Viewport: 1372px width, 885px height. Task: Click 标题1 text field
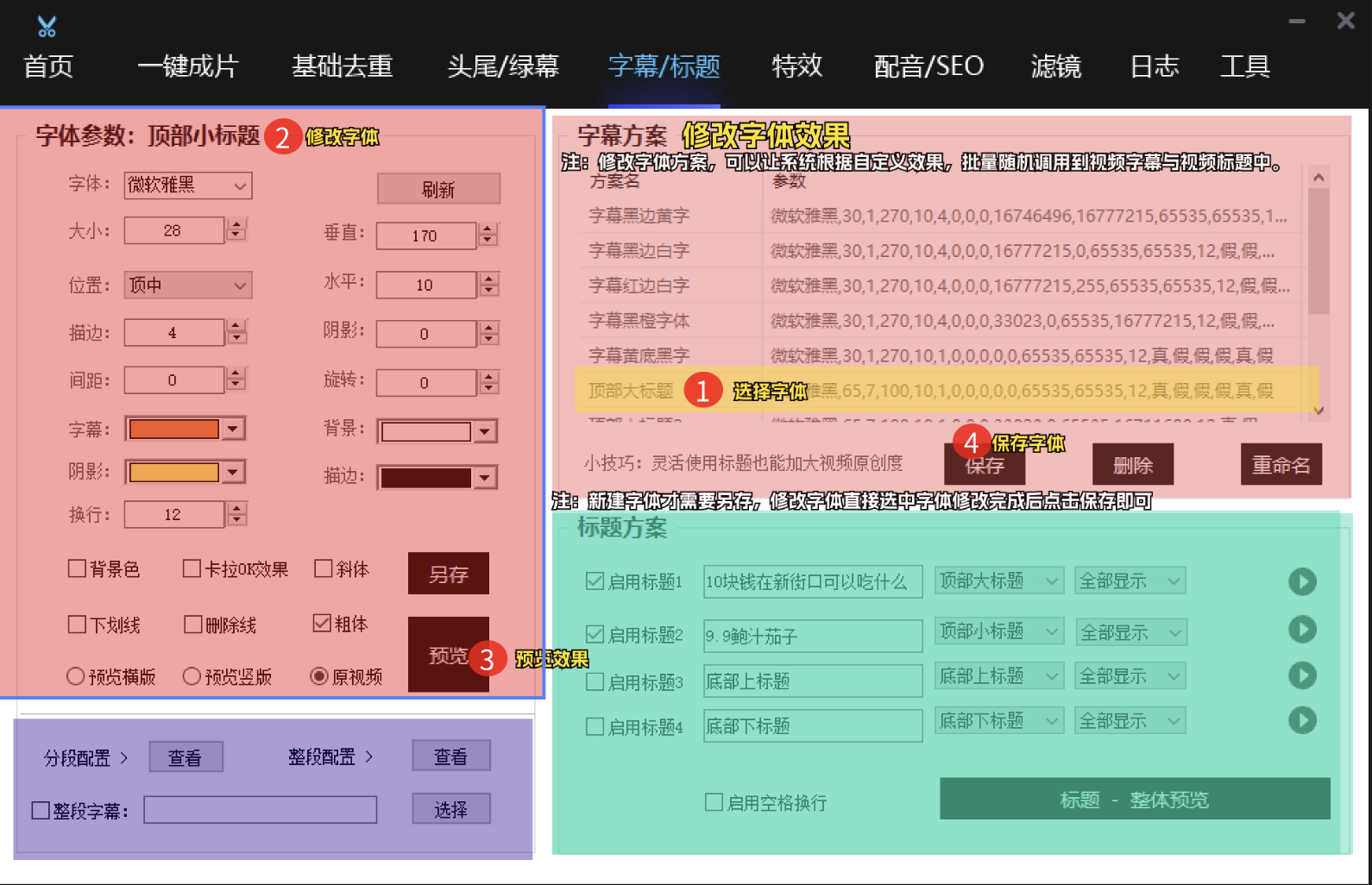(x=813, y=582)
